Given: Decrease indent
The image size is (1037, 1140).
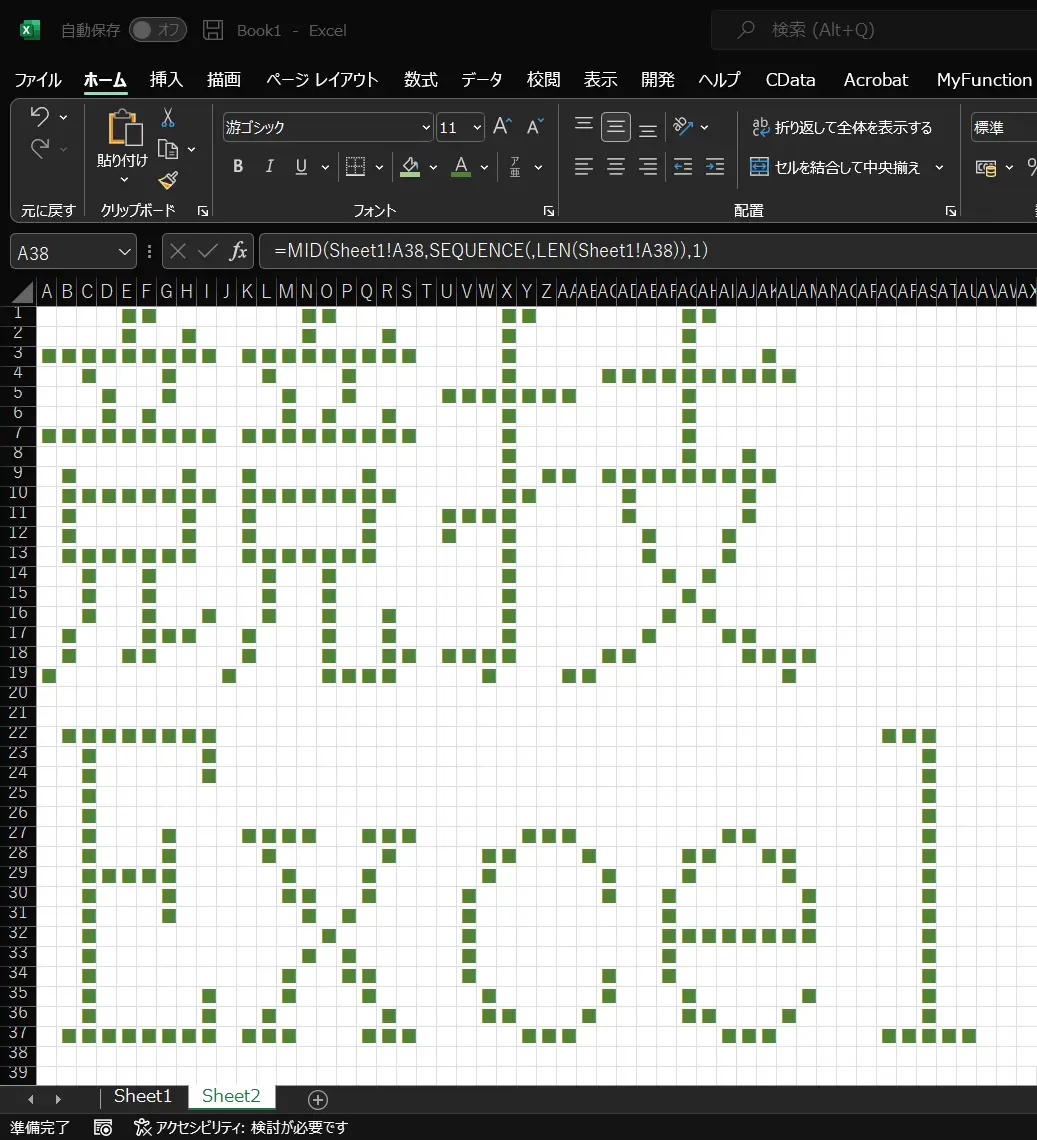Looking at the screenshot, I should (683, 166).
